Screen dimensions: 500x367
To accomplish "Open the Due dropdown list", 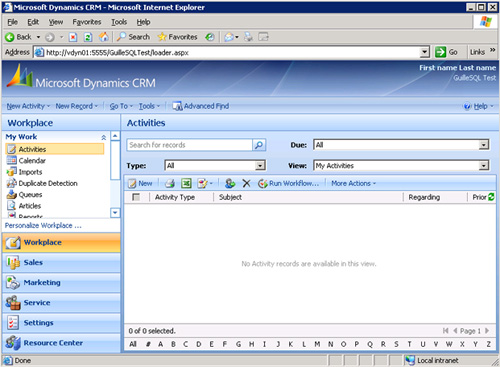I will coord(484,145).
